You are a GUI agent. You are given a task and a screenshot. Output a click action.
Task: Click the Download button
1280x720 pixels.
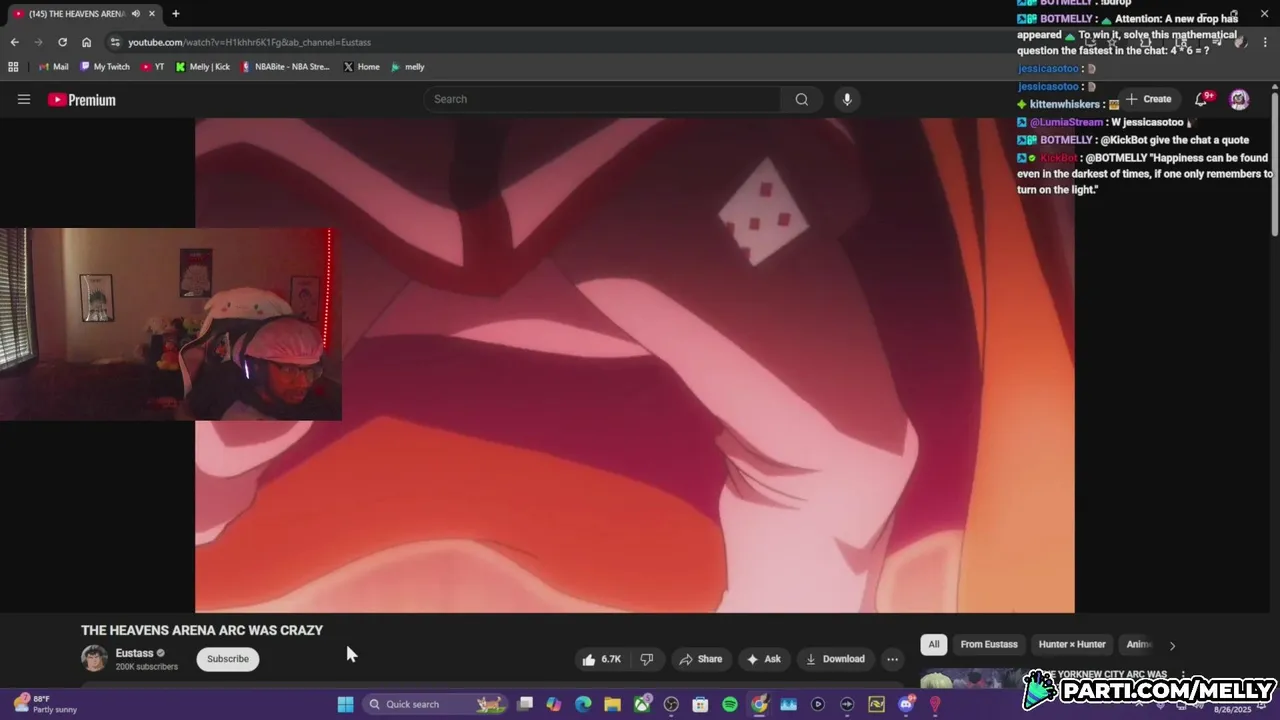835,659
